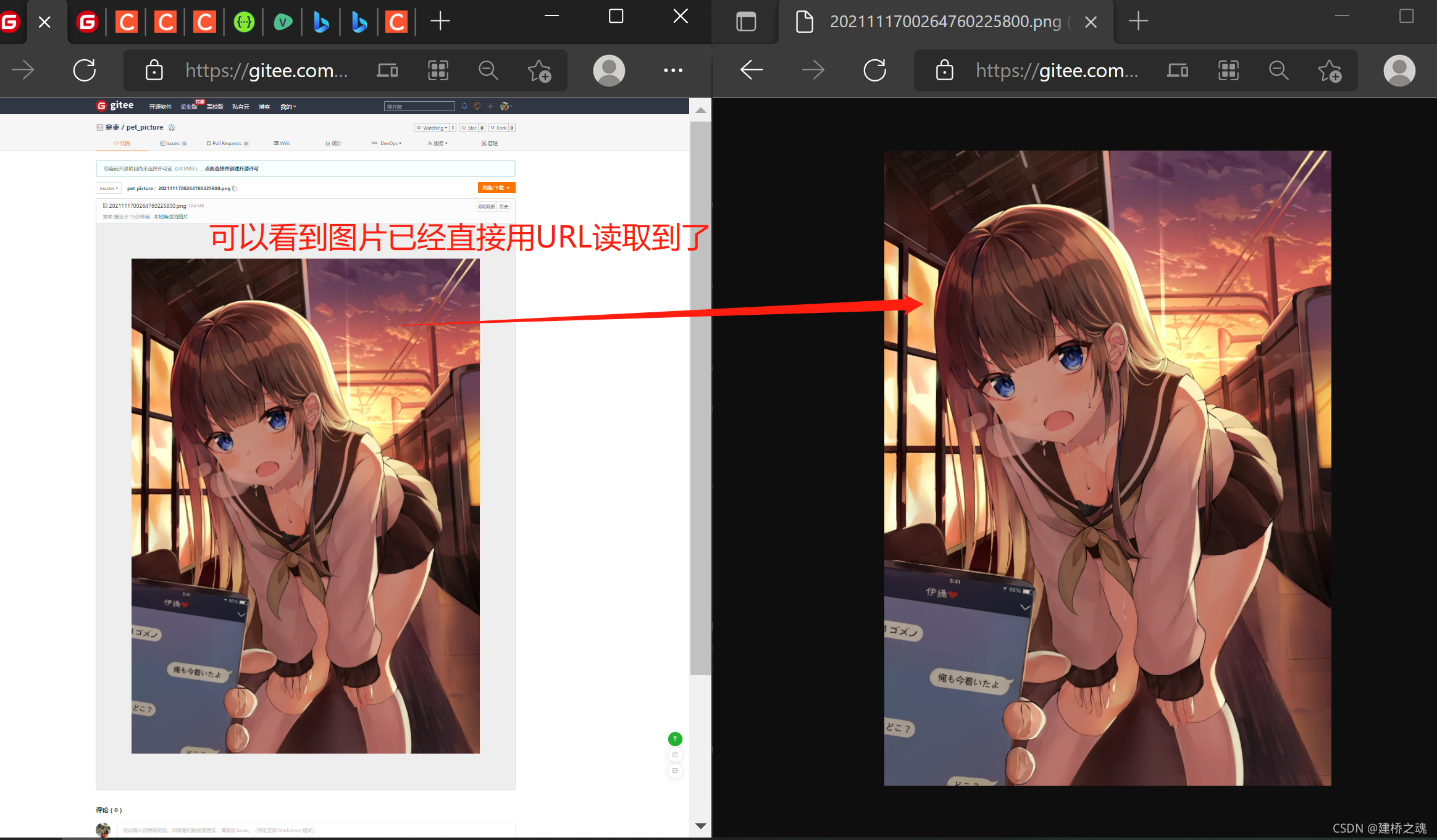Image resolution: width=1437 pixels, height=840 pixels.
Task: Close the active gitee tab in left window
Action: (44, 22)
